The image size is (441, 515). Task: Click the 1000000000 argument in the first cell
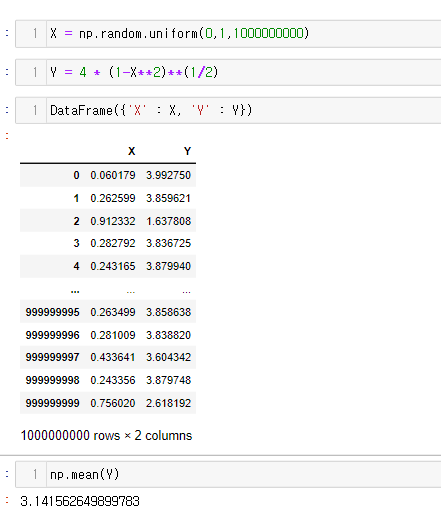(268, 33)
